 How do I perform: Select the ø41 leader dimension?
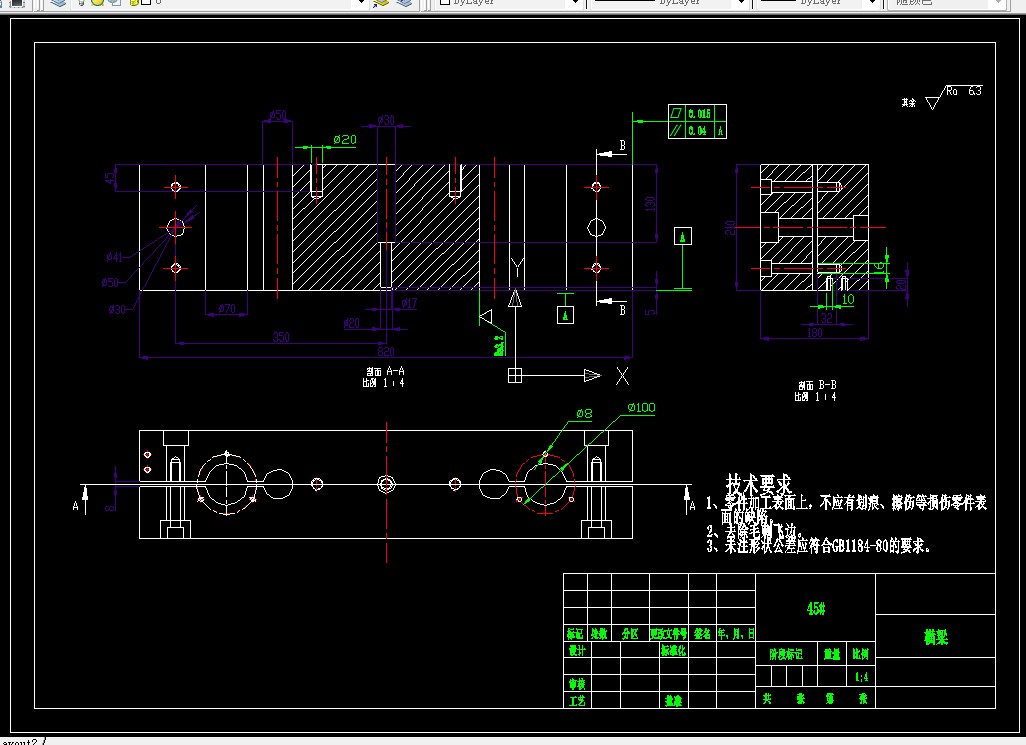coord(115,257)
